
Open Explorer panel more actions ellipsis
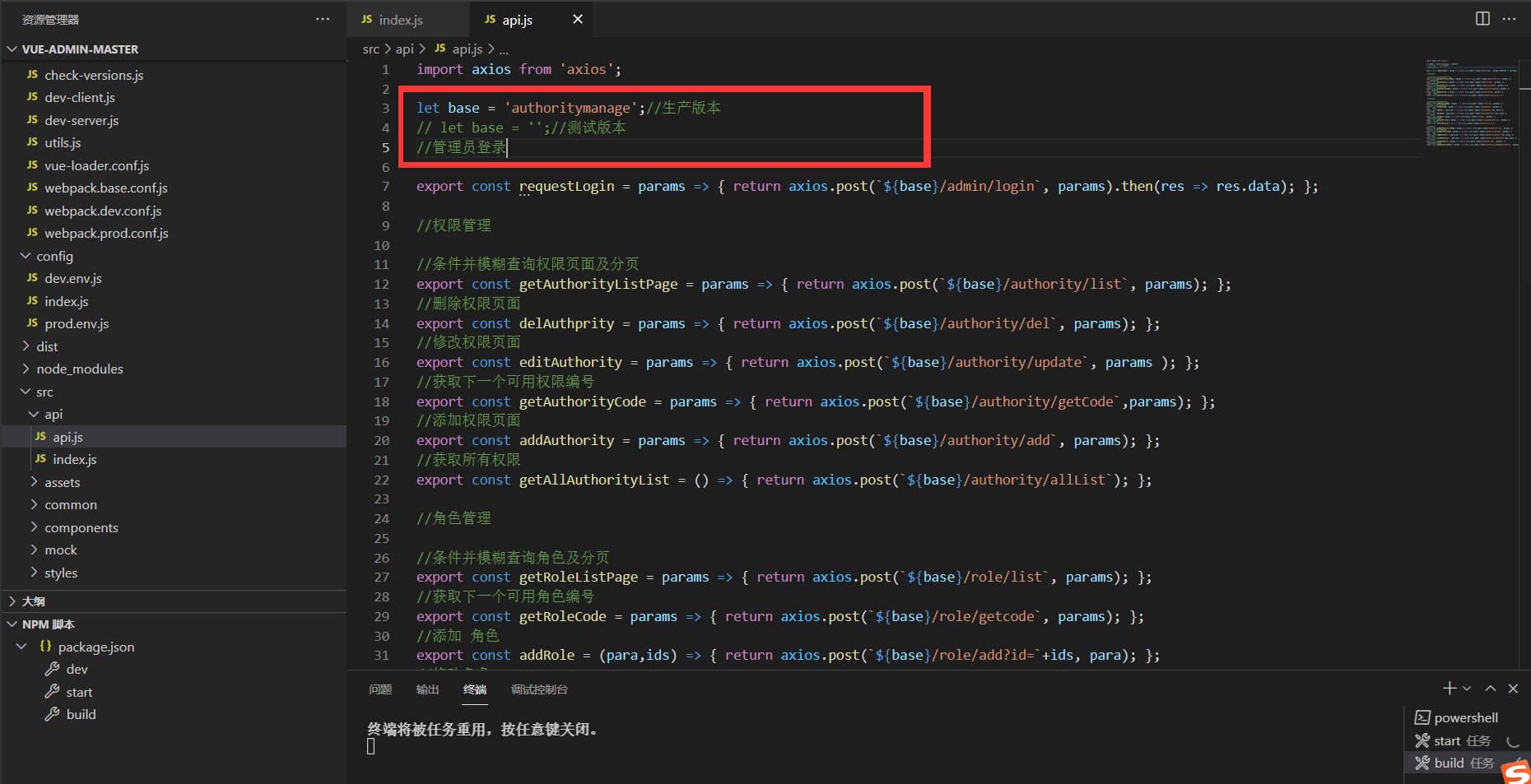pyautogui.click(x=323, y=19)
